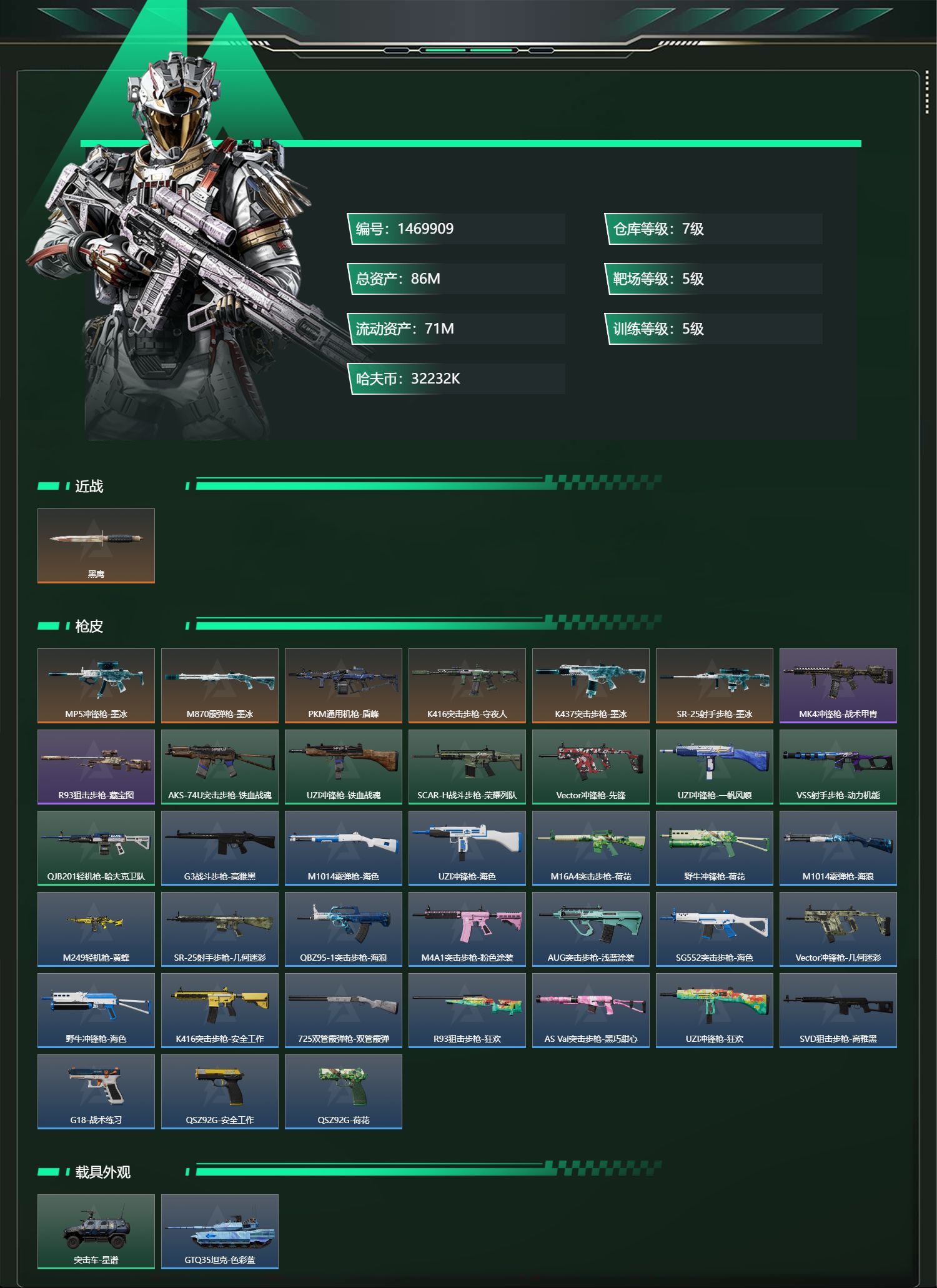The image size is (937, 1288).
Task: Open the AS Val突击步枪-黑巧甜心 card
Action: [591, 1011]
